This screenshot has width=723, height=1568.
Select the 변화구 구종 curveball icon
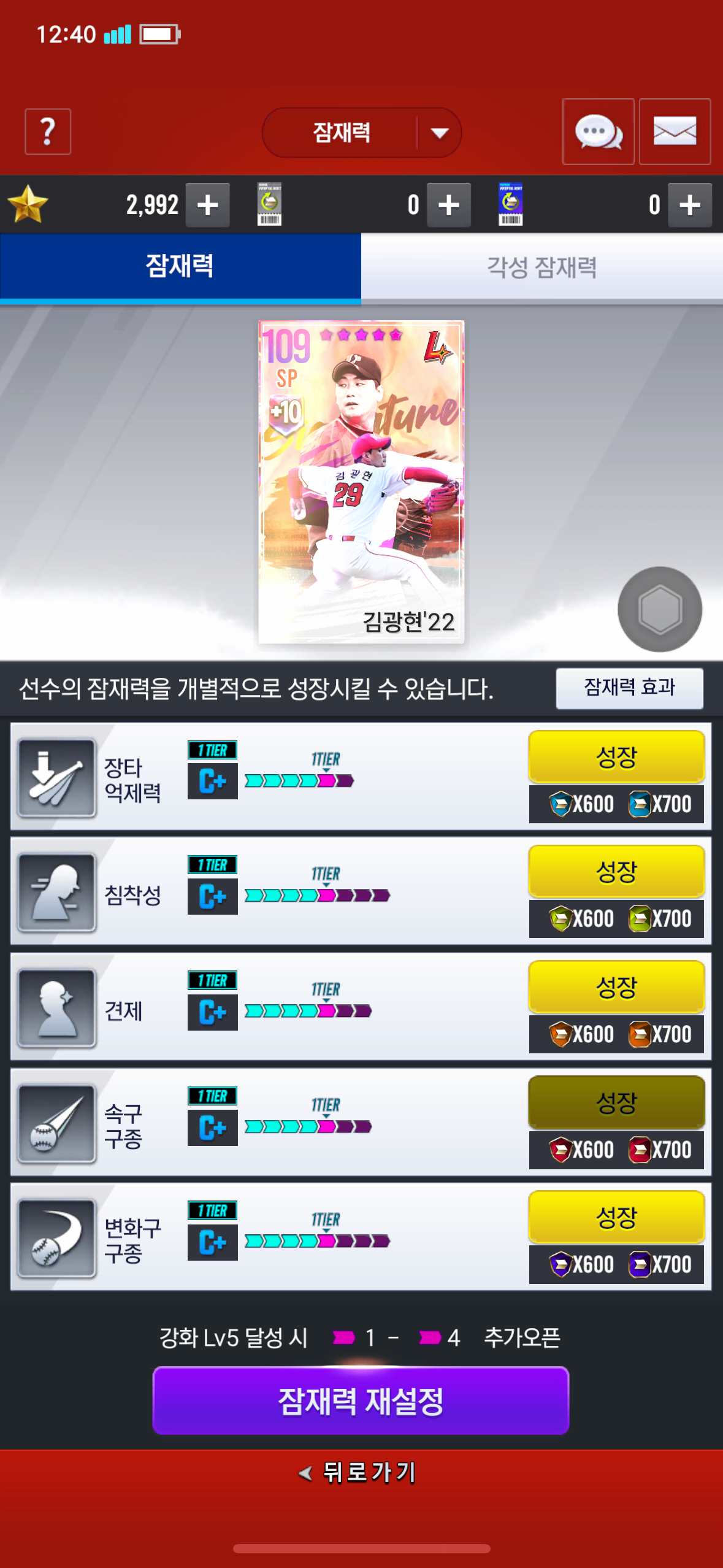pos(56,1239)
